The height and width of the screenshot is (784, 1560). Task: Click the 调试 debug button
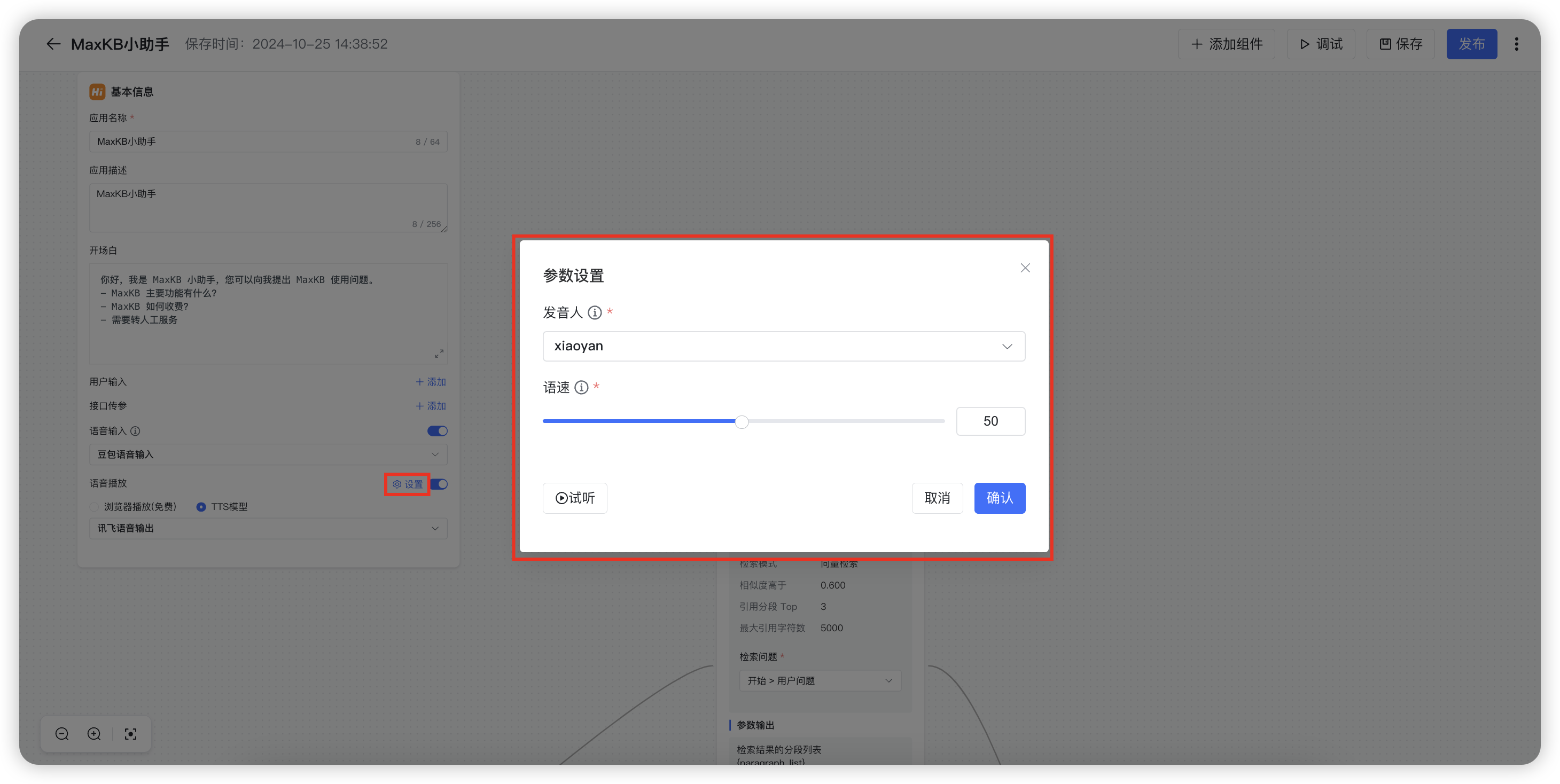pyautogui.click(x=1321, y=44)
